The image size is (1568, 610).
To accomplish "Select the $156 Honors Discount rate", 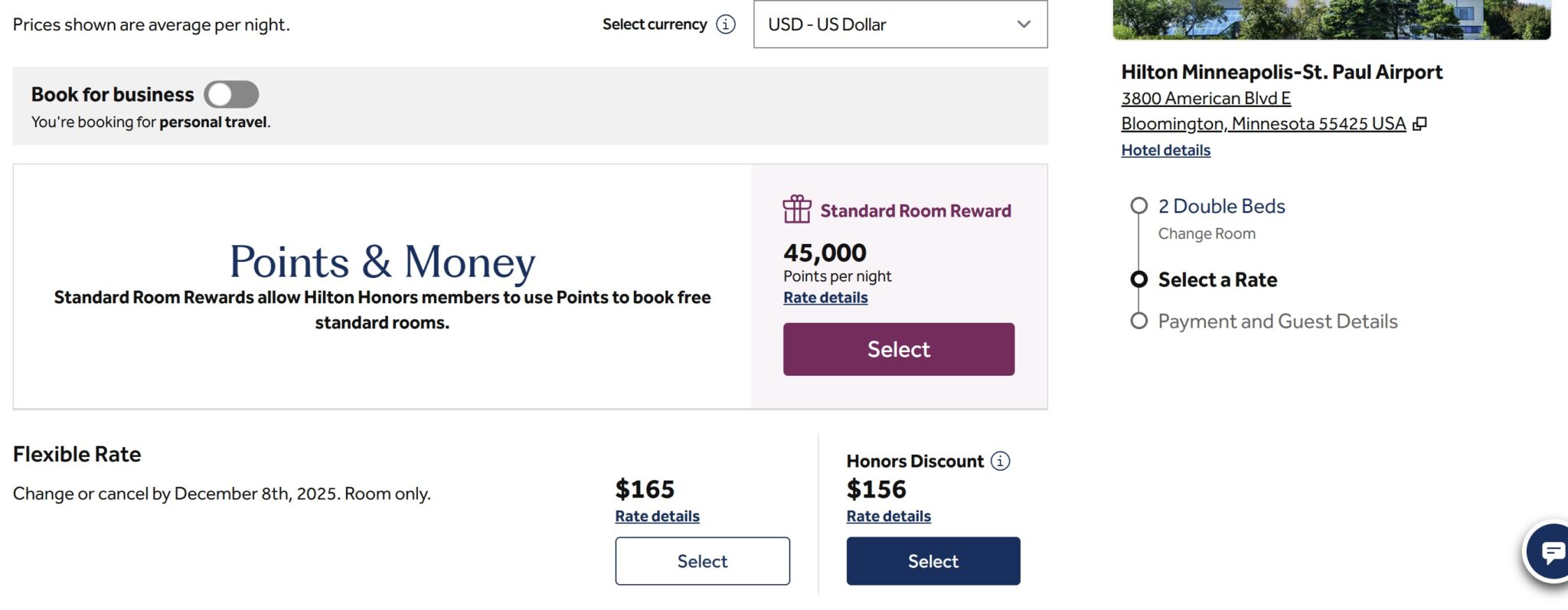I will 933,561.
